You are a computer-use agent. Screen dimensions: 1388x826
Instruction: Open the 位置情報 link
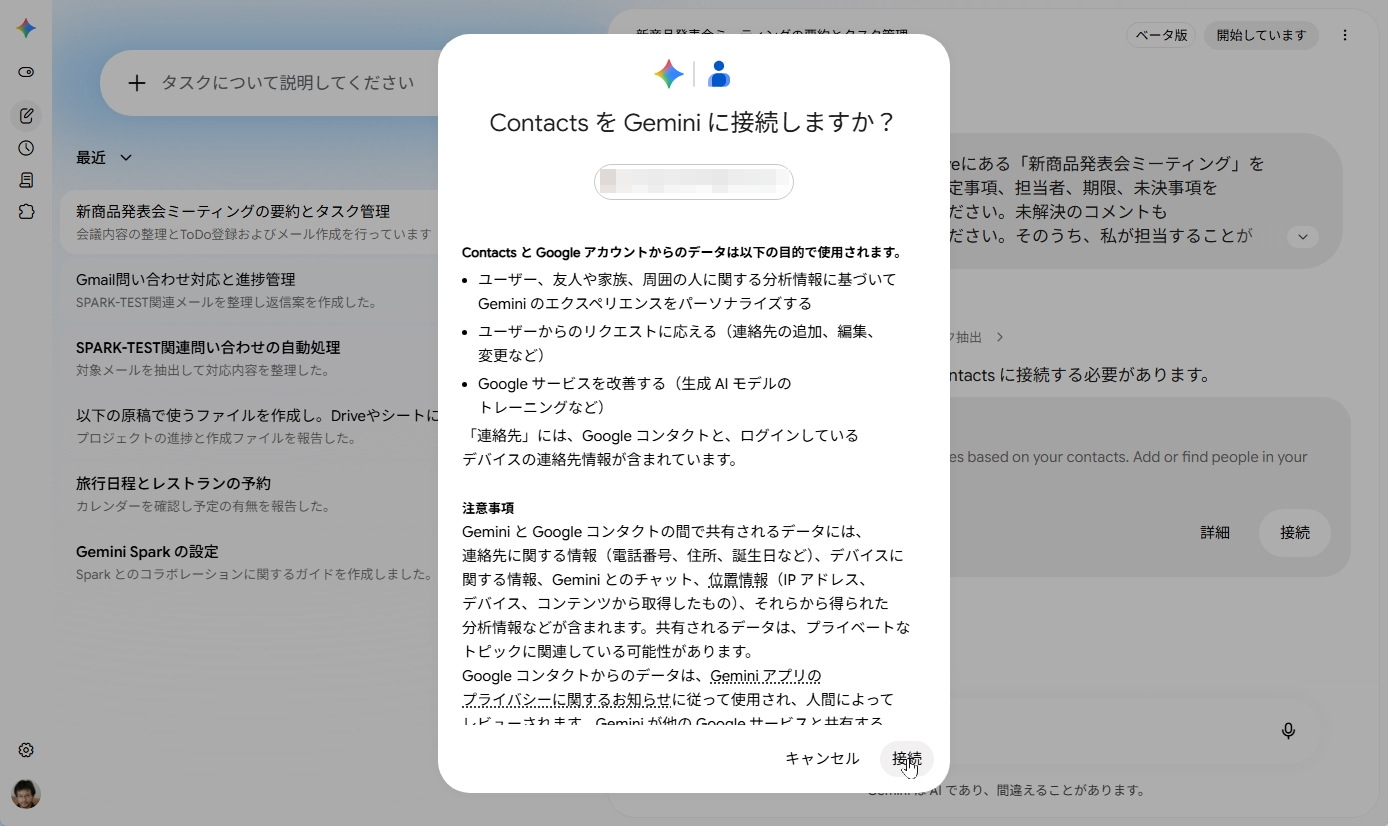pos(738,580)
